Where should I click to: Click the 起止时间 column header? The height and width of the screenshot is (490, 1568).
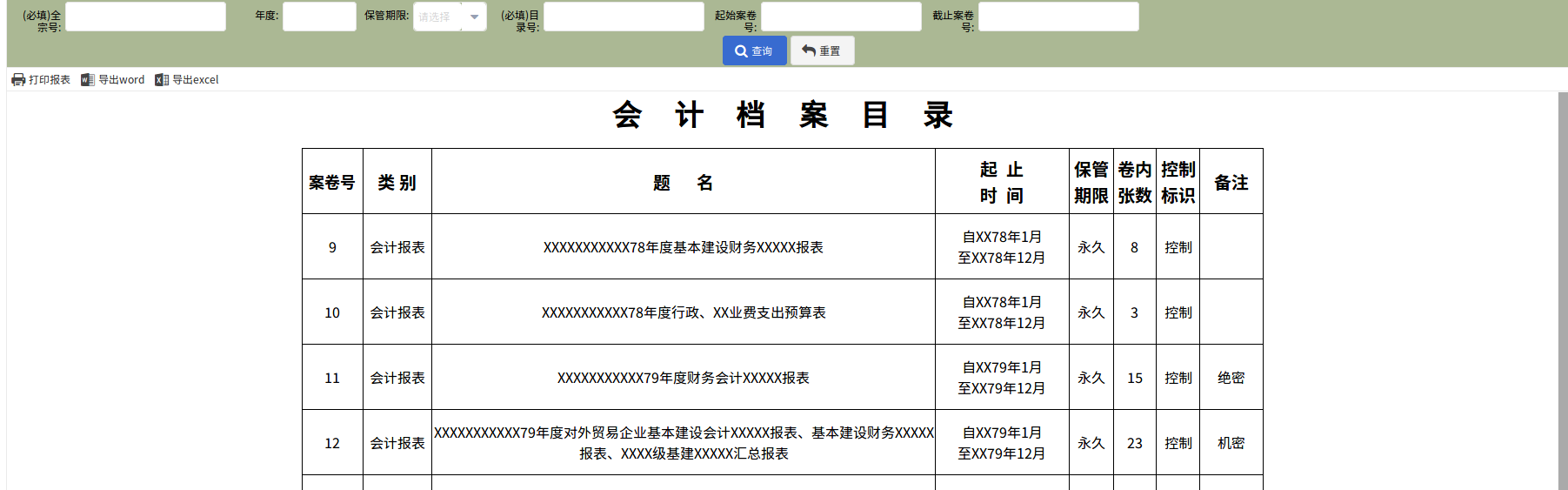[1002, 182]
